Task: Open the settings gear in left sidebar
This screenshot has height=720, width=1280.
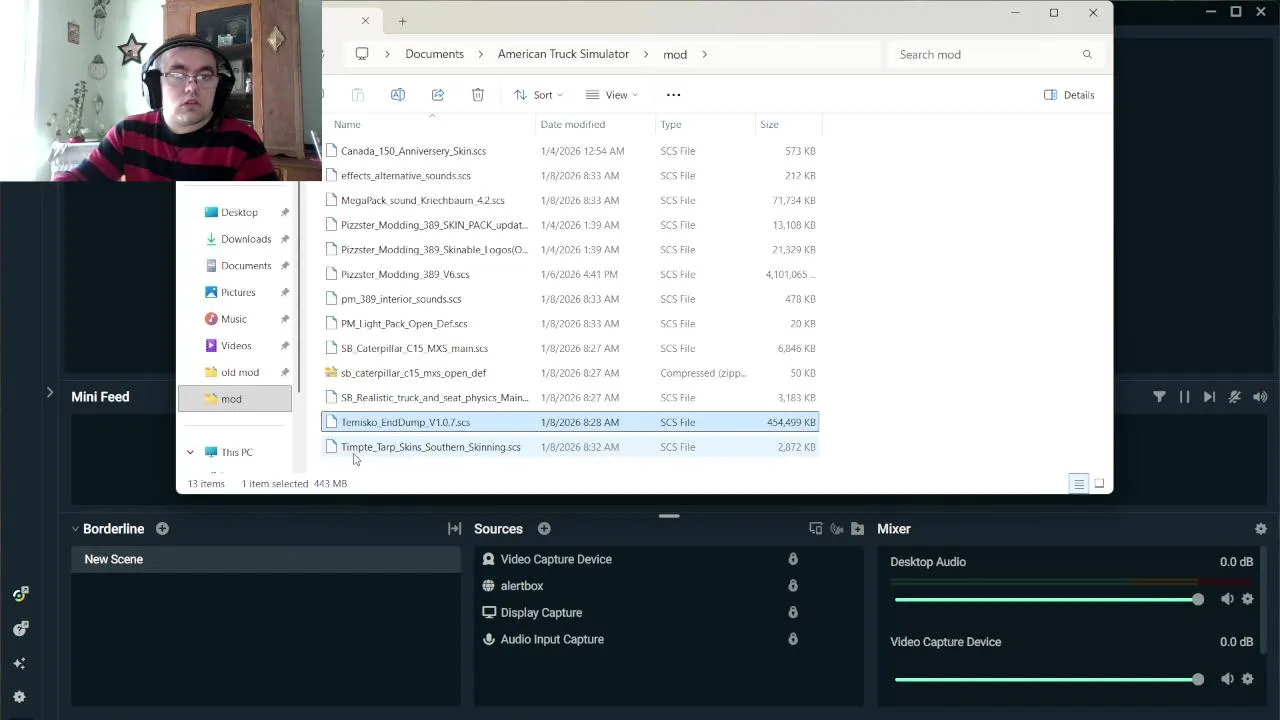Action: (x=19, y=697)
